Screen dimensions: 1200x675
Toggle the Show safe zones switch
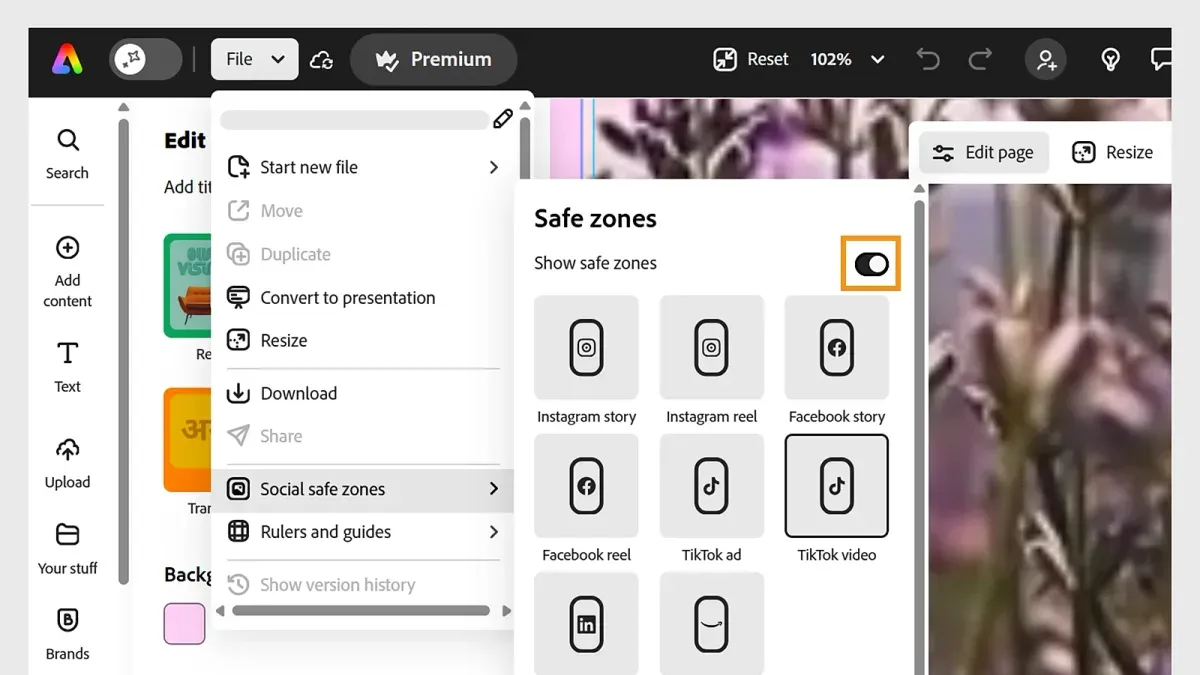[x=871, y=264]
